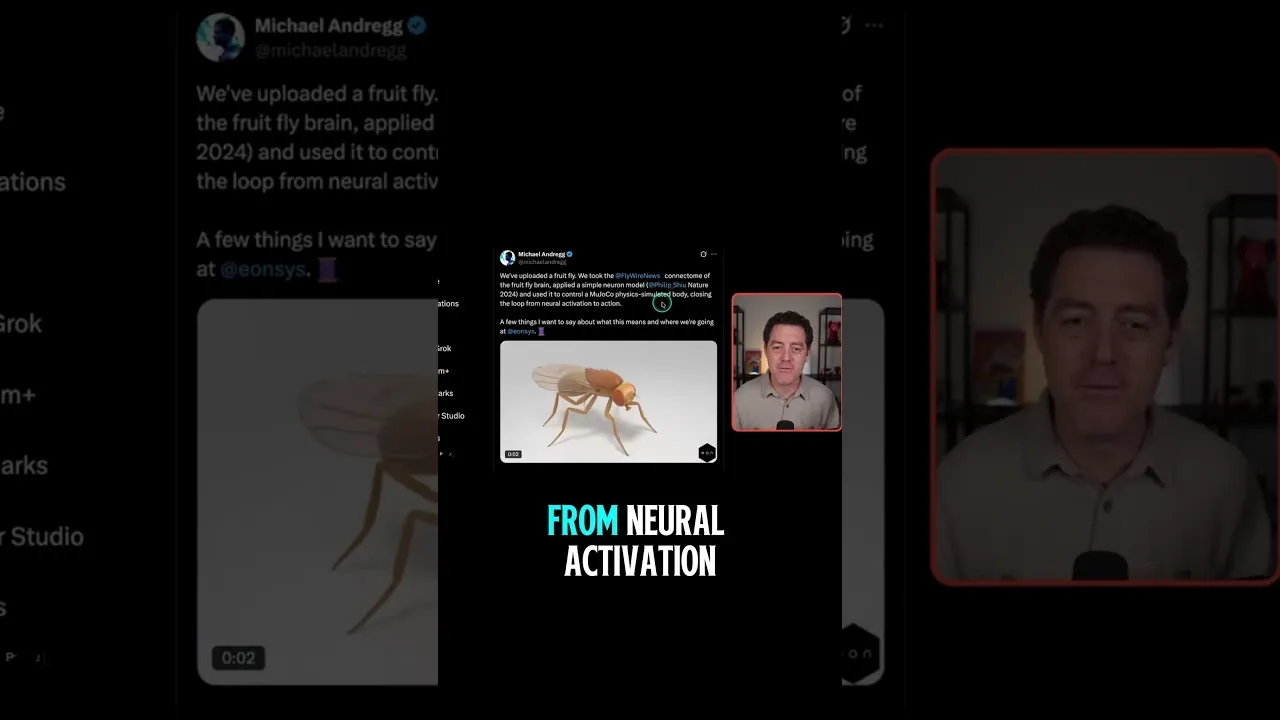Click the Grok item in the small sidebar
The image size is (1280, 720).
click(x=443, y=348)
